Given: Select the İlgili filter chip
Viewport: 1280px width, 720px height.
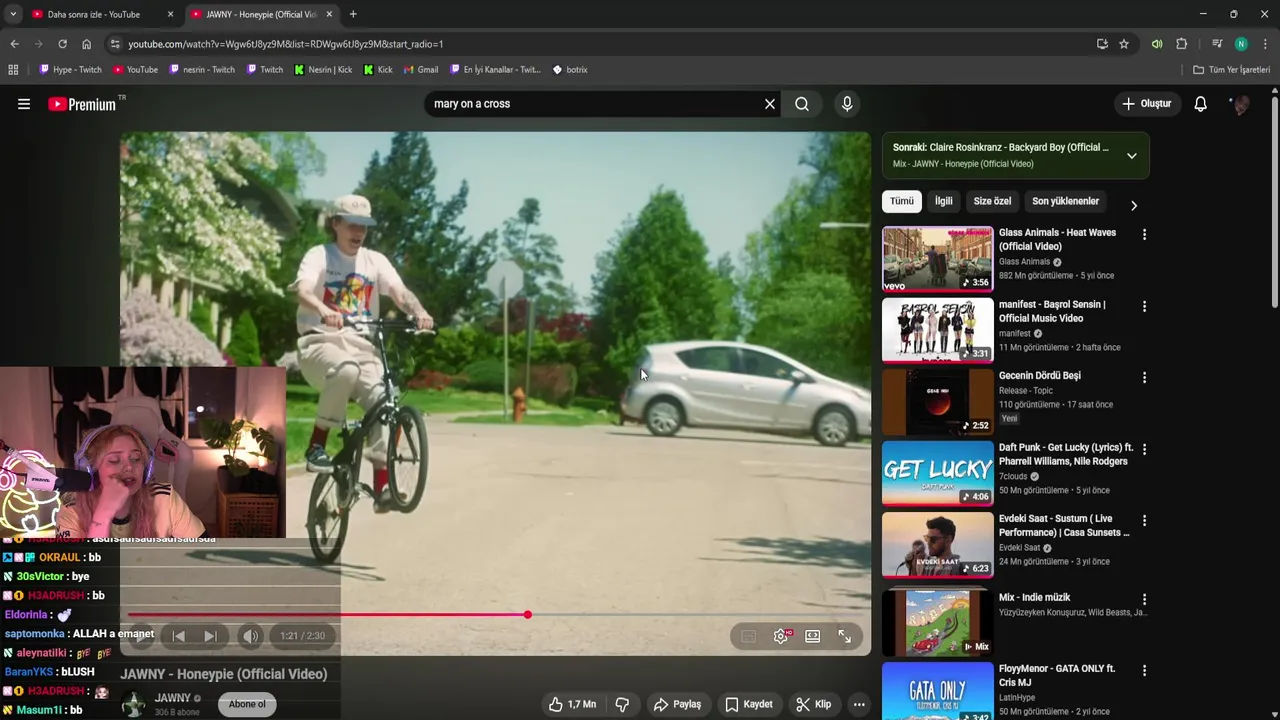Looking at the screenshot, I should (944, 201).
